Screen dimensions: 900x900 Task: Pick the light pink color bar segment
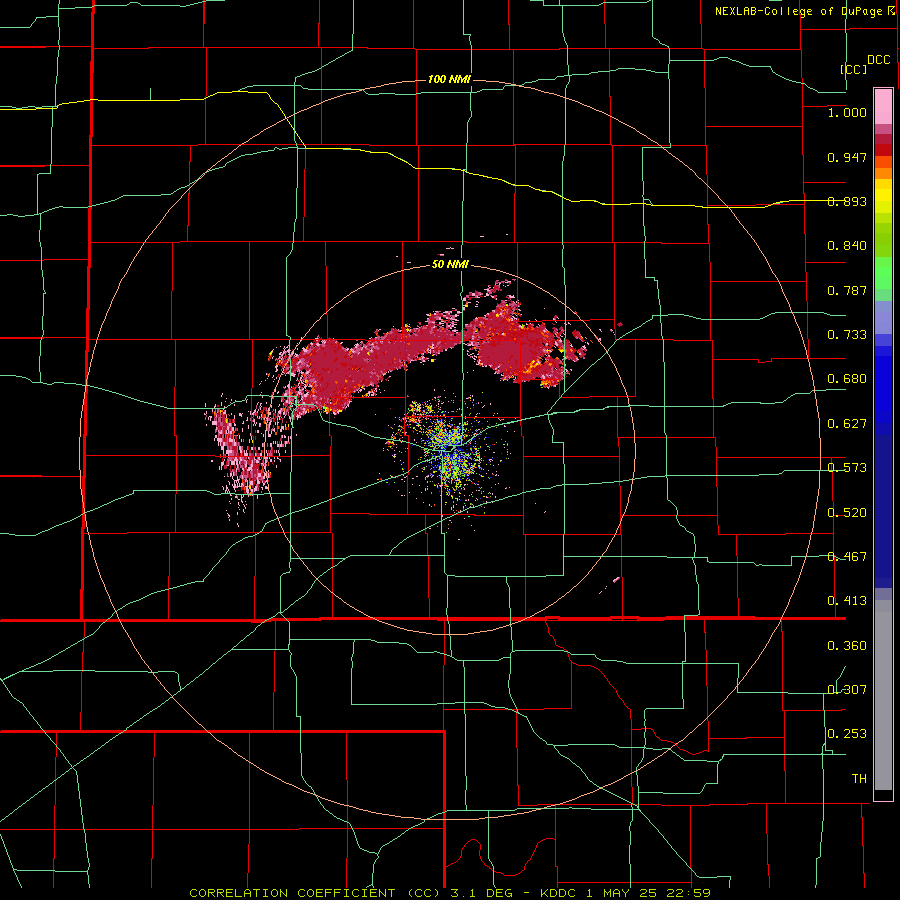[x=883, y=106]
